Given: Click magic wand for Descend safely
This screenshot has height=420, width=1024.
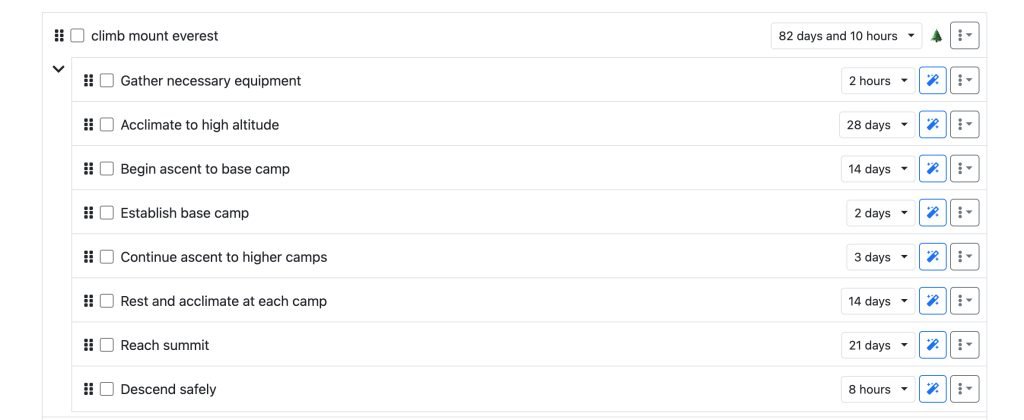Looking at the screenshot, I should (932, 389).
